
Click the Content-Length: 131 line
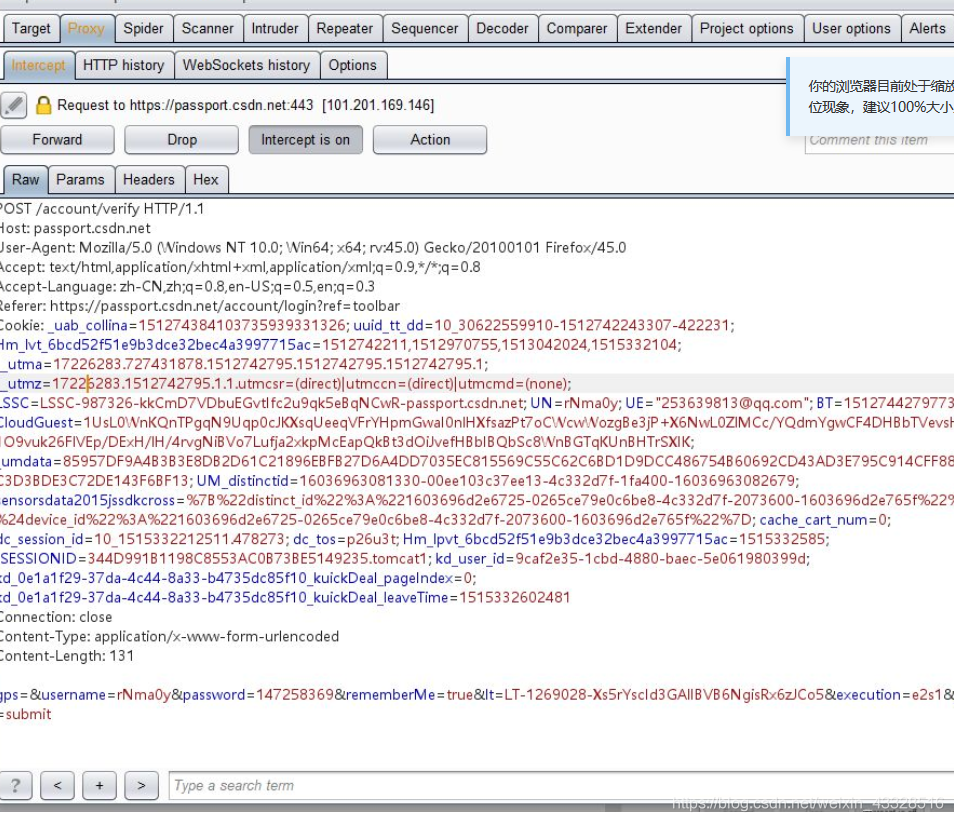(x=66, y=656)
